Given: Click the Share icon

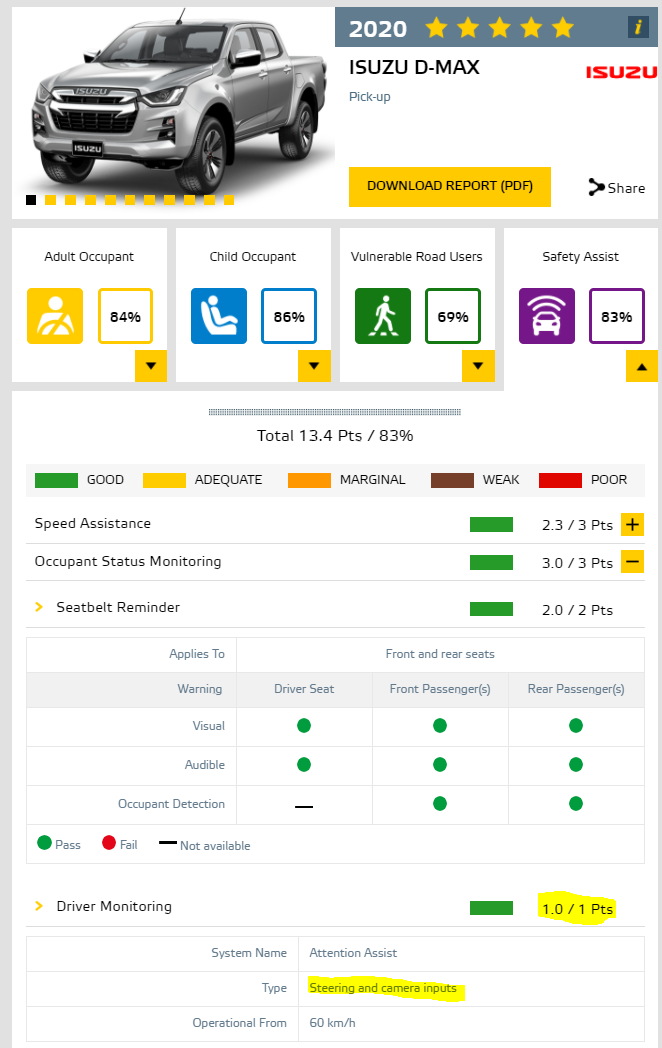Looking at the screenshot, I should tap(596, 187).
